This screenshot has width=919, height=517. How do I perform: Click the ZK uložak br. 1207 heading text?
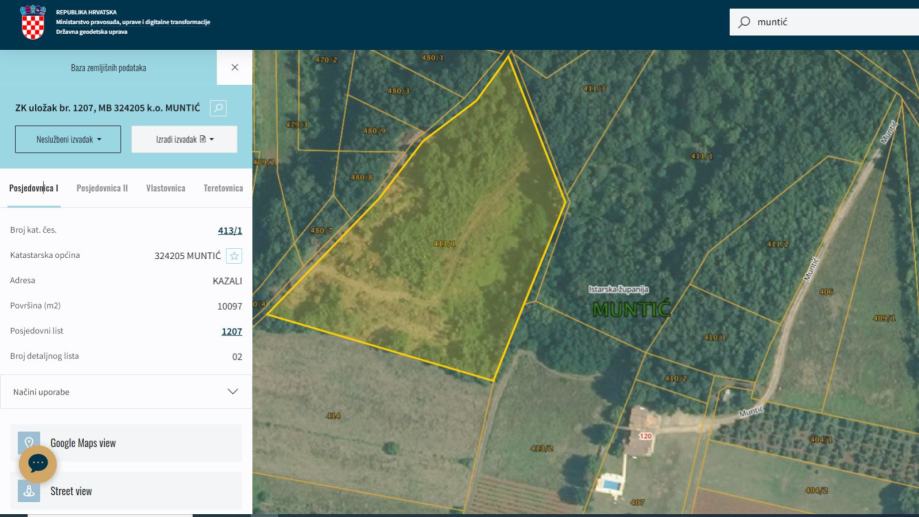click(x=108, y=108)
